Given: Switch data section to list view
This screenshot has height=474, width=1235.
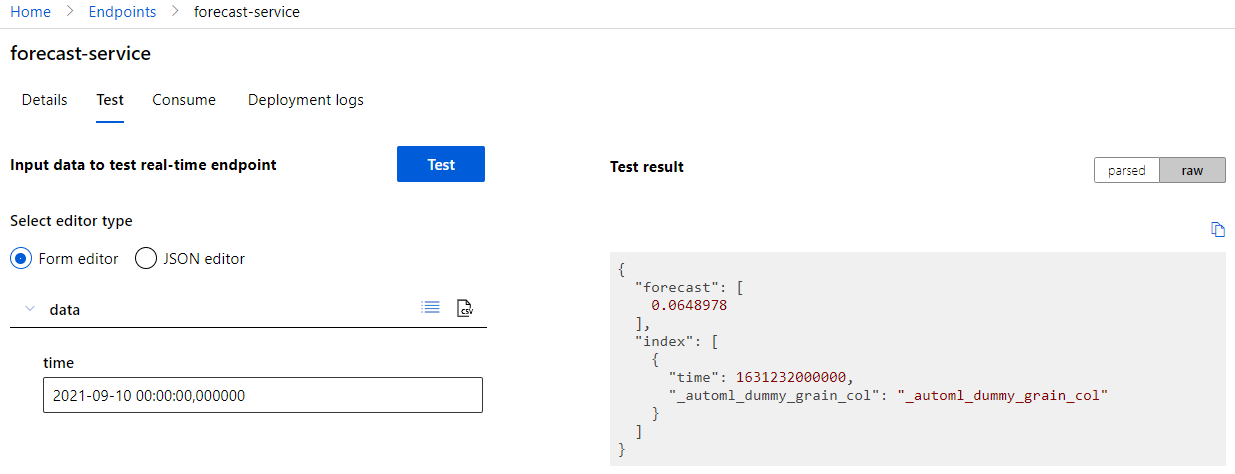Looking at the screenshot, I should tap(431, 308).
